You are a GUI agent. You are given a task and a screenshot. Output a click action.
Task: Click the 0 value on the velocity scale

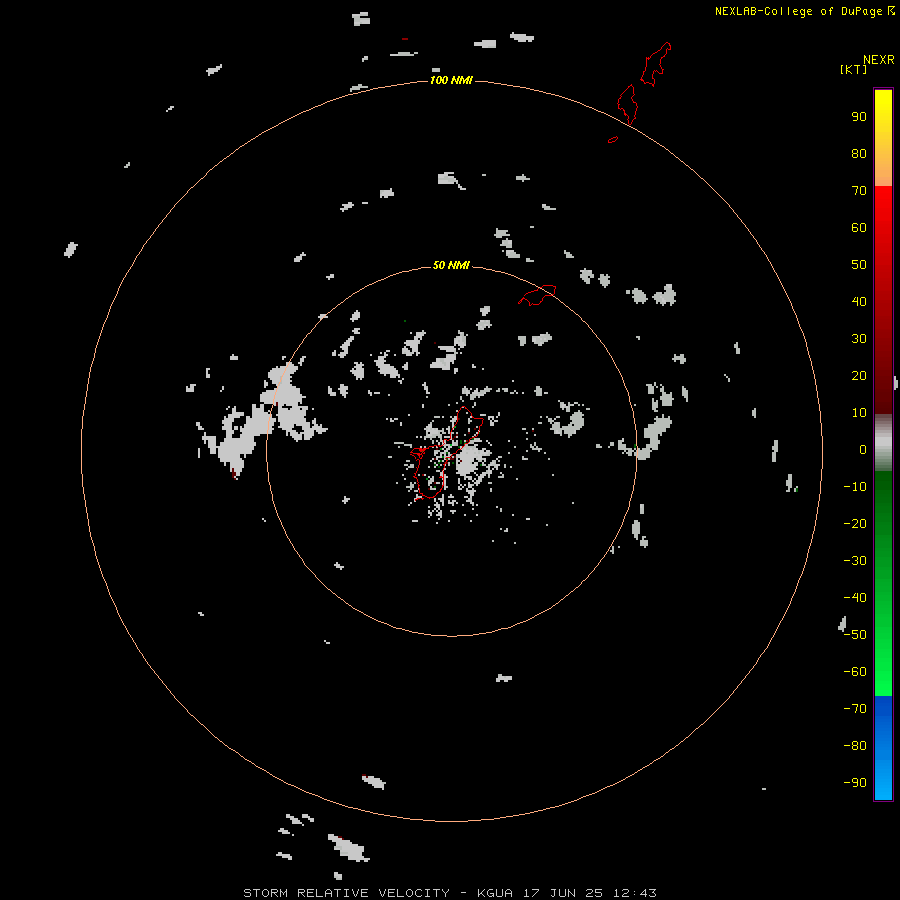pos(863,449)
